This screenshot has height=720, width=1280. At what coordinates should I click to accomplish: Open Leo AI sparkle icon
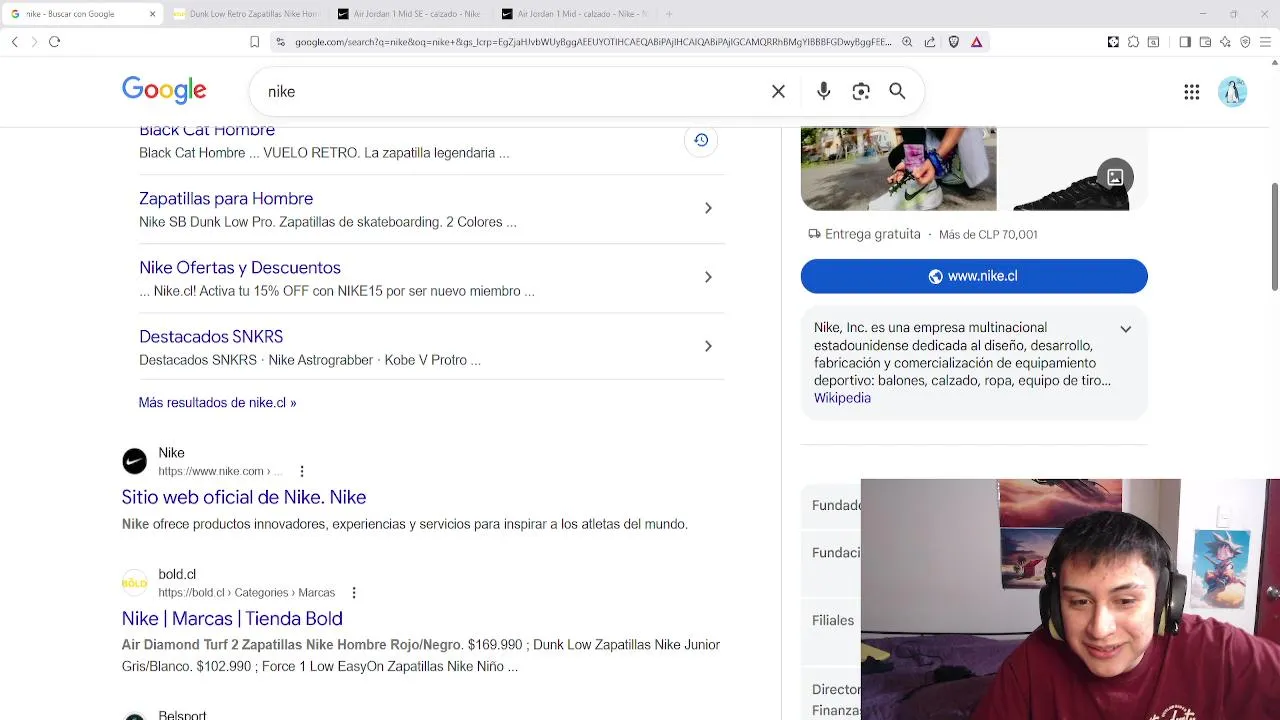click(x=1225, y=42)
